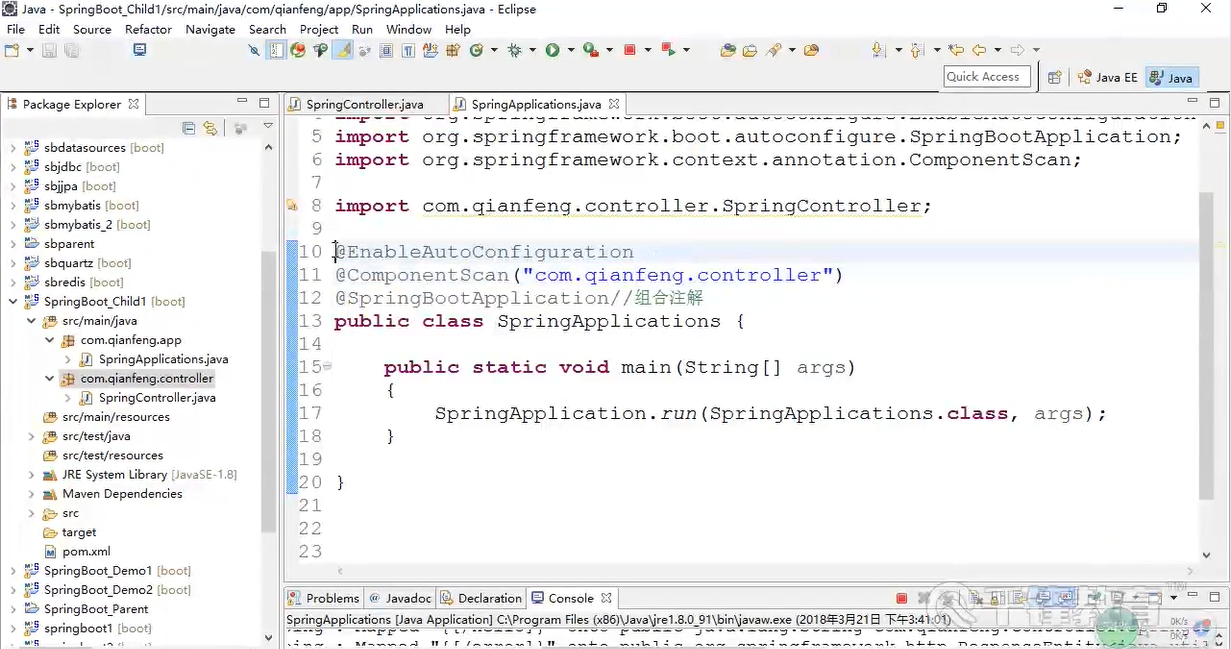Switch to the Java perspective button
Viewport: 1231px width, 649px height.
click(1171, 77)
